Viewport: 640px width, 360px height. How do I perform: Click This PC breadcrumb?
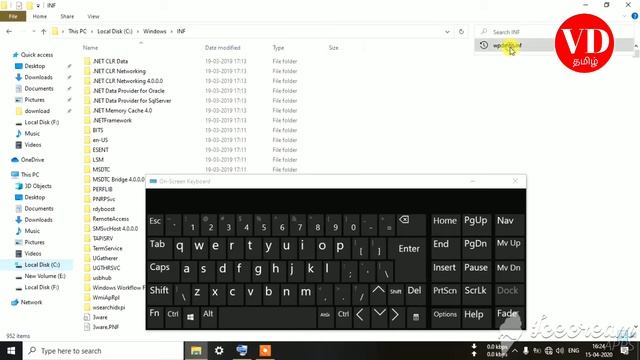click(x=77, y=31)
